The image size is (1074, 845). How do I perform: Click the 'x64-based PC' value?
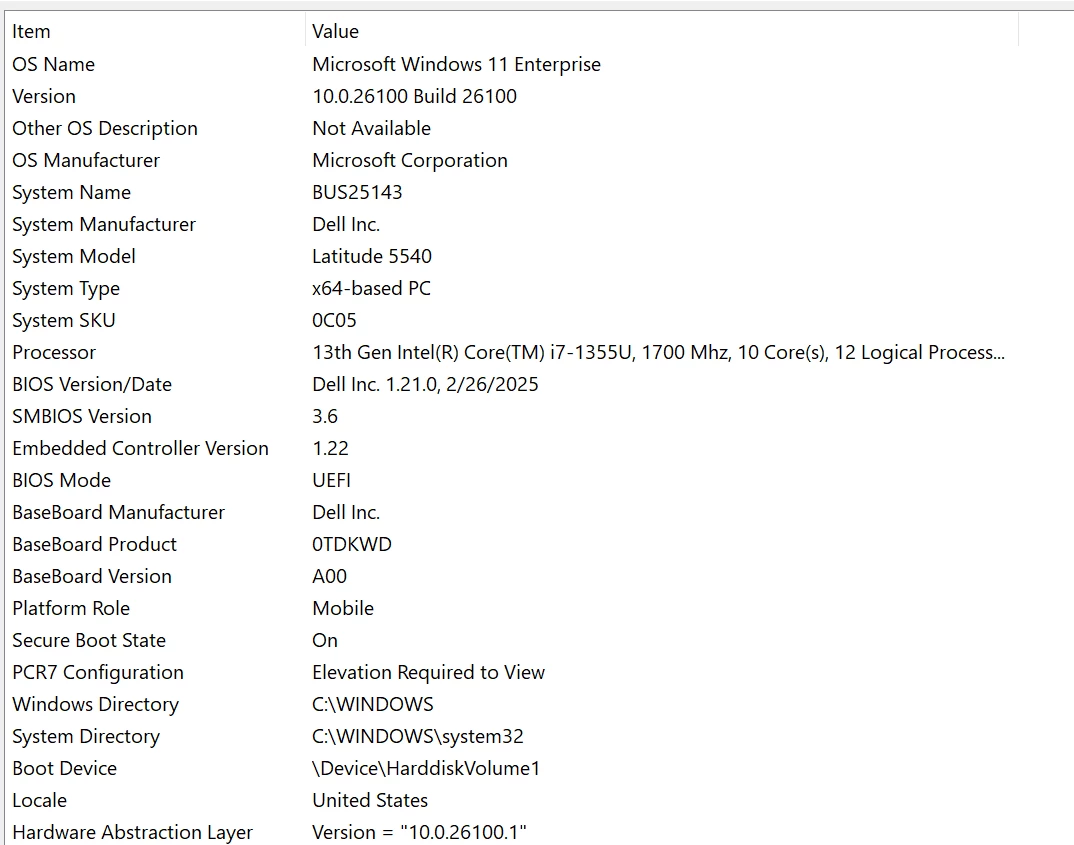pos(371,288)
